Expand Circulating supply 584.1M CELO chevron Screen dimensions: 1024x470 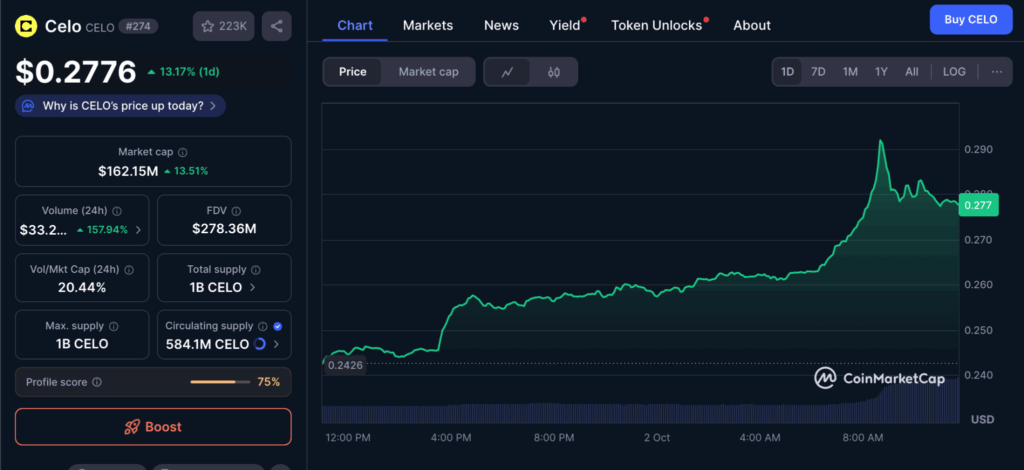coord(276,344)
